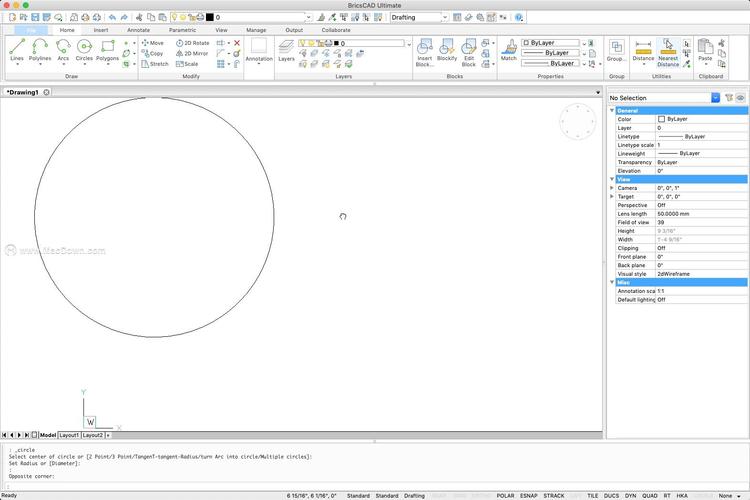Open the ribbon layer list dropdown arrow

point(409,44)
